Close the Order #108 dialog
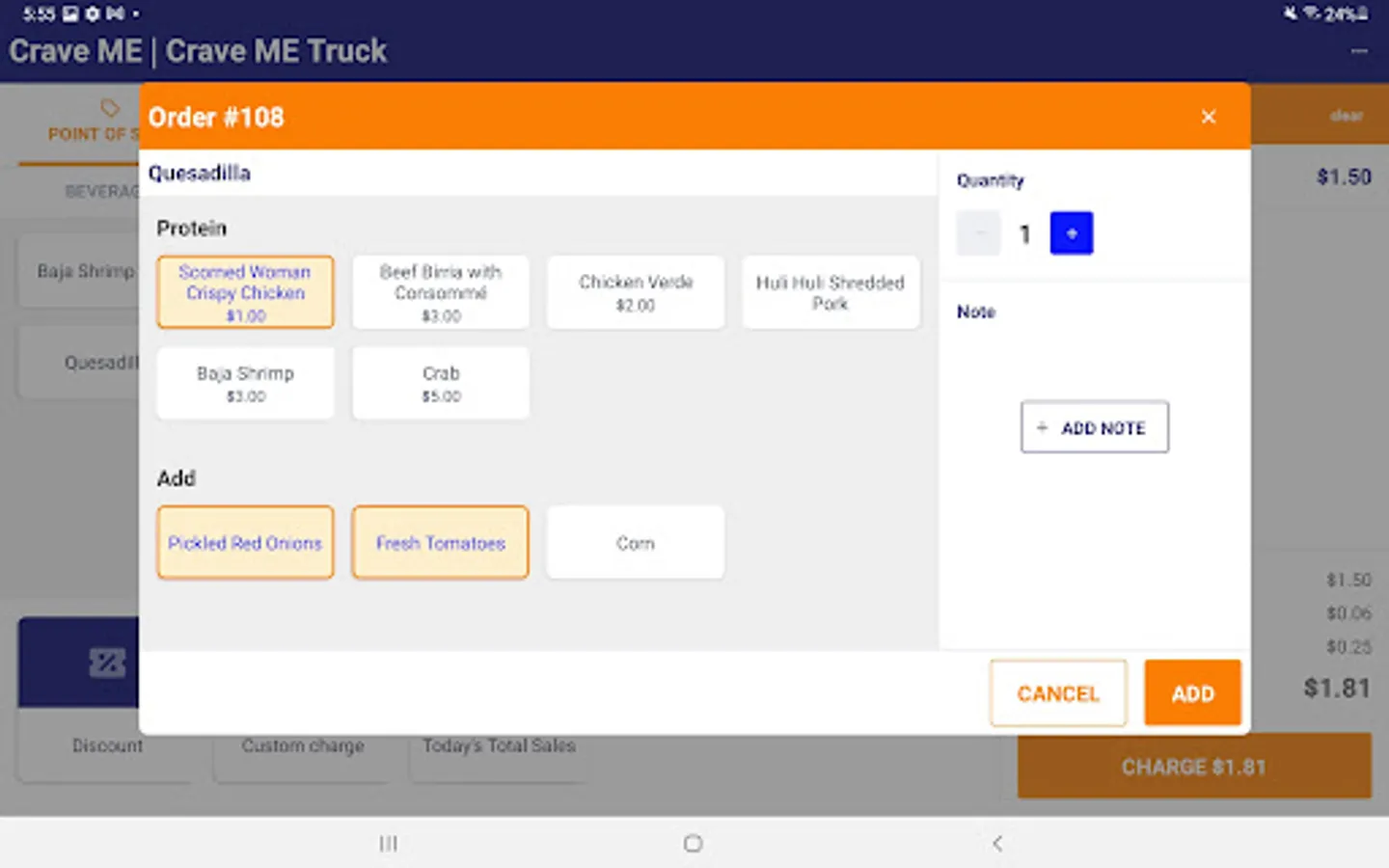The image size is (1389, 868). pyautogui.click(x=1209, y=117)
